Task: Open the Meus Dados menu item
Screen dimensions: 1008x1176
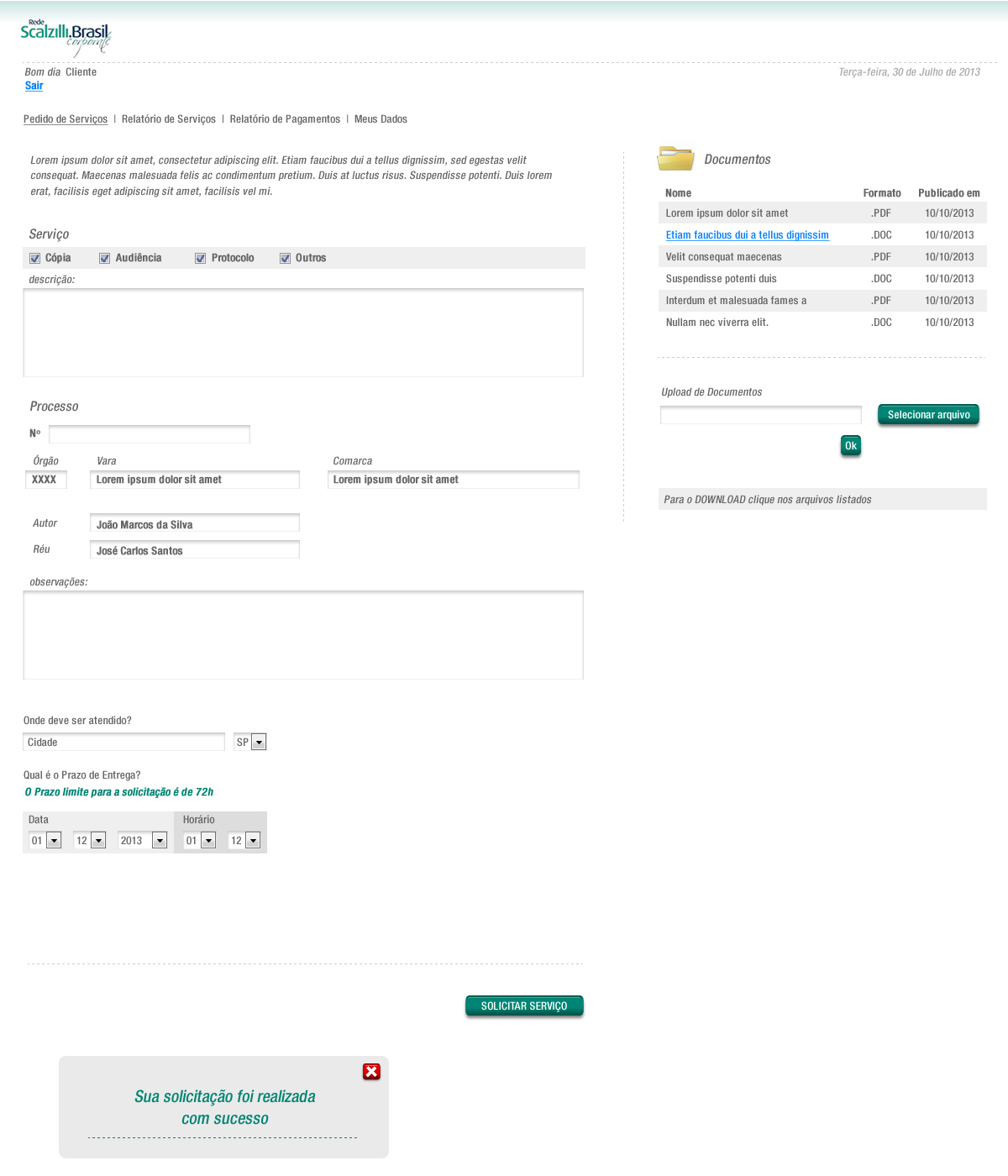Action: click(x=381, y=119)
